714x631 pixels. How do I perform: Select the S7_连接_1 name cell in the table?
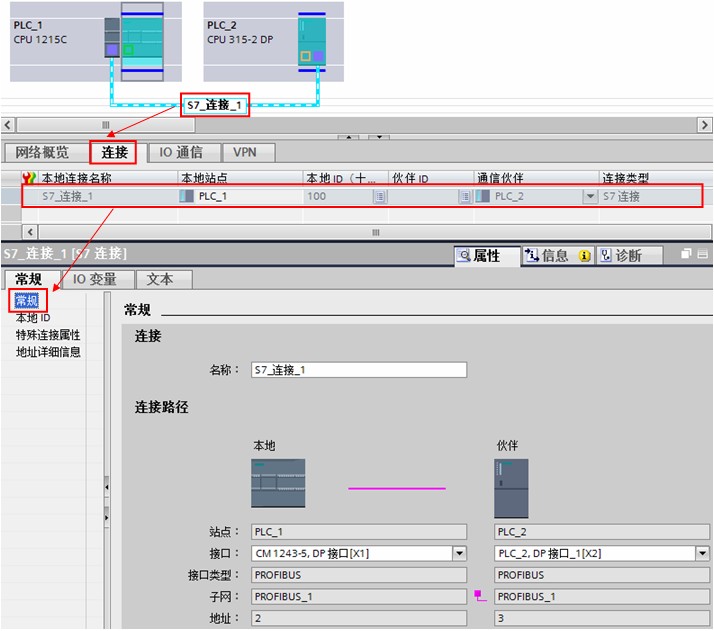pos(67,196)
